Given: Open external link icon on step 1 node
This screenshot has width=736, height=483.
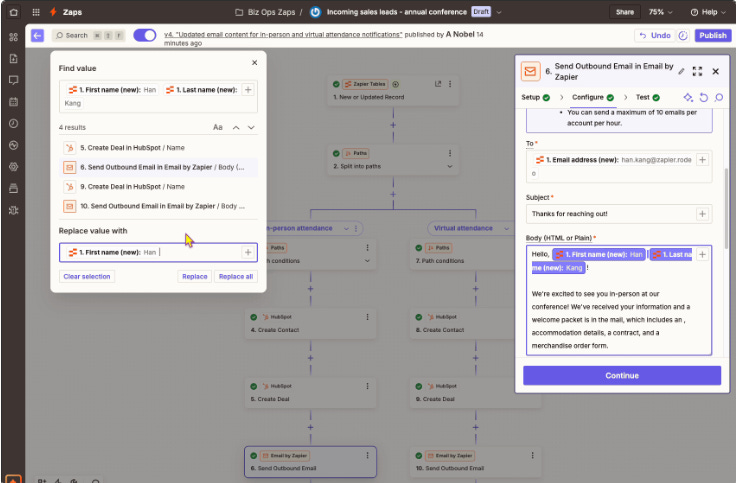Looking at the screenshot, I should click(x=438, y=84).
